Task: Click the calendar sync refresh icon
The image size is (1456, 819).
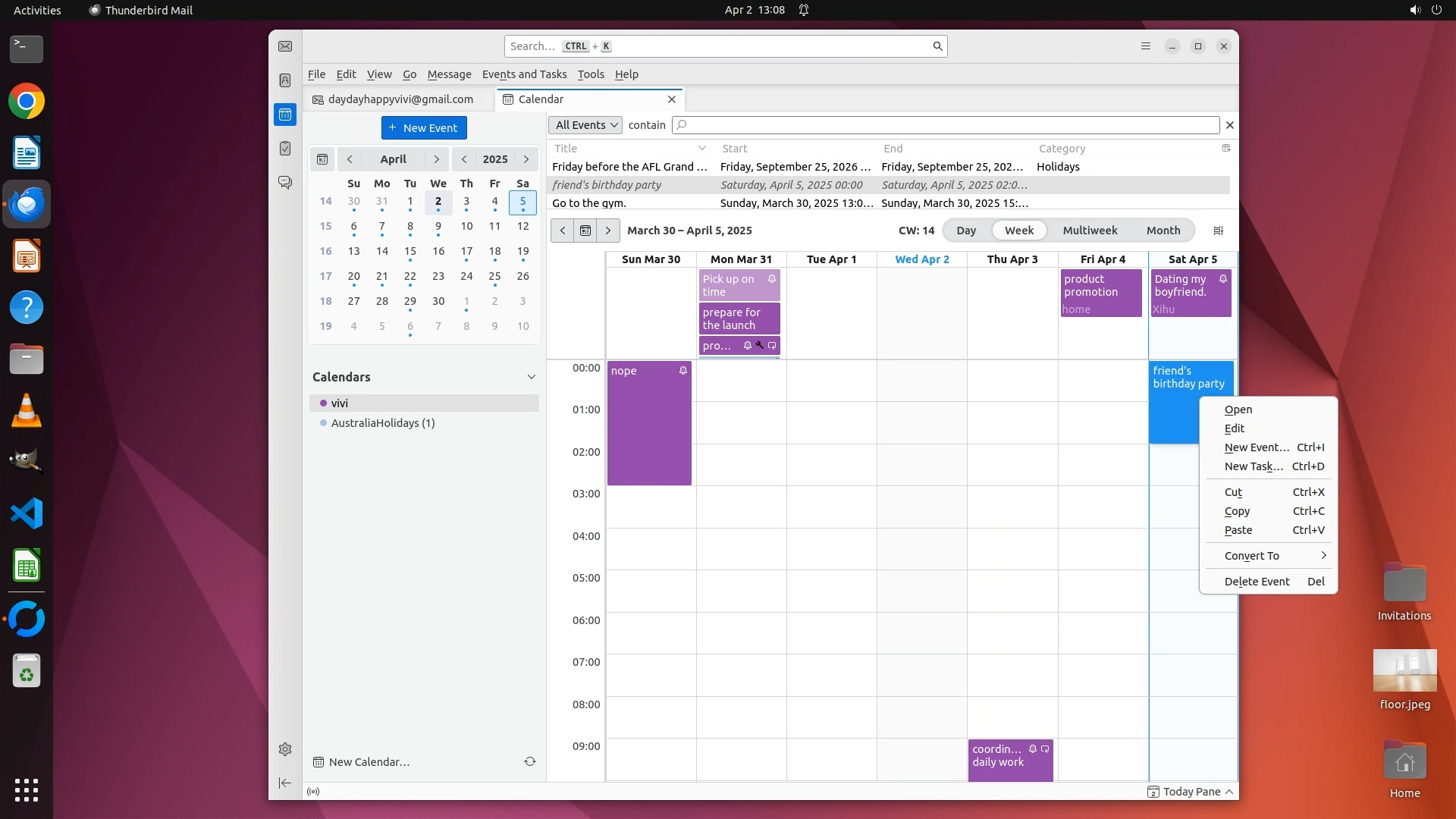Action: 530,761
